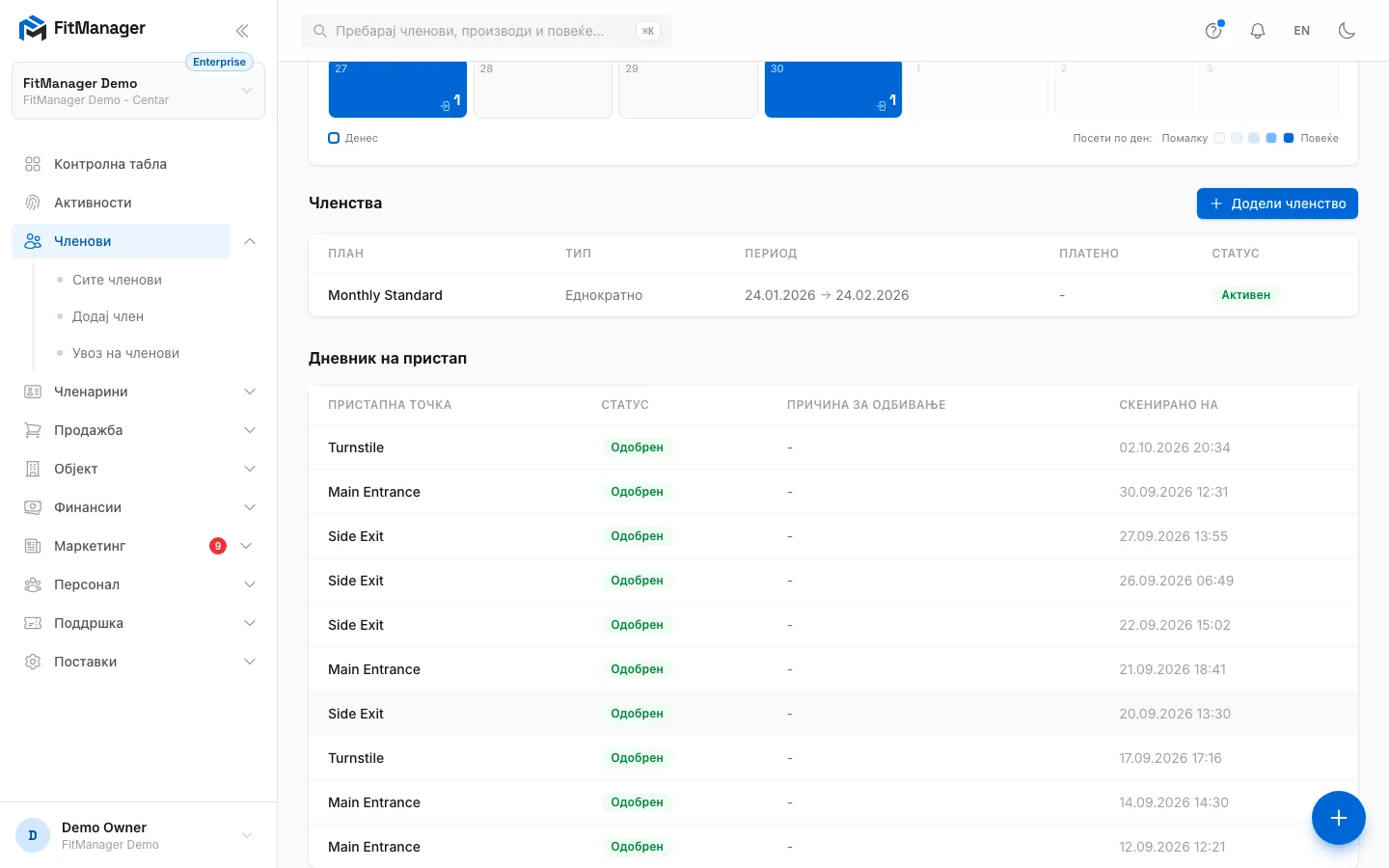Click the lightest Помалку legend swatch
The width and height of the screenshot is (1389, 868).
click(1219, 138)
